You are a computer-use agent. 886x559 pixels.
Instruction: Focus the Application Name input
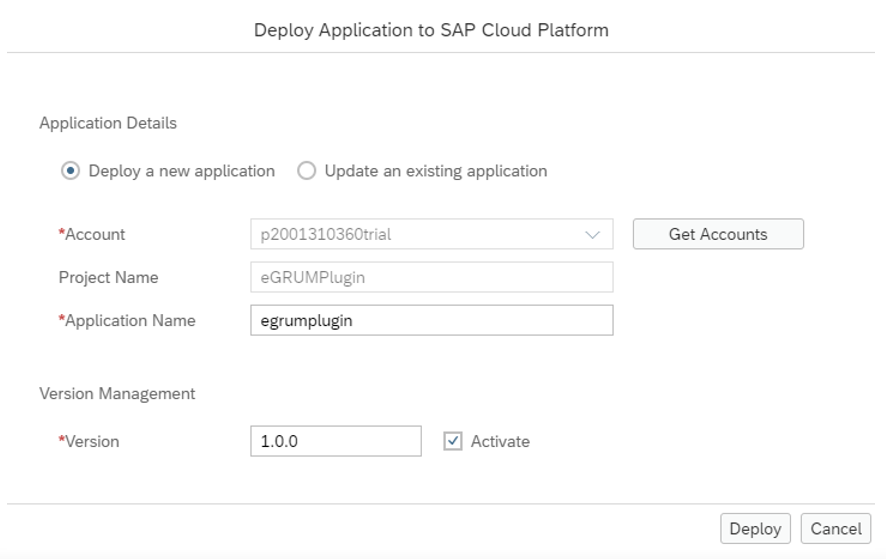pos(432,320)
